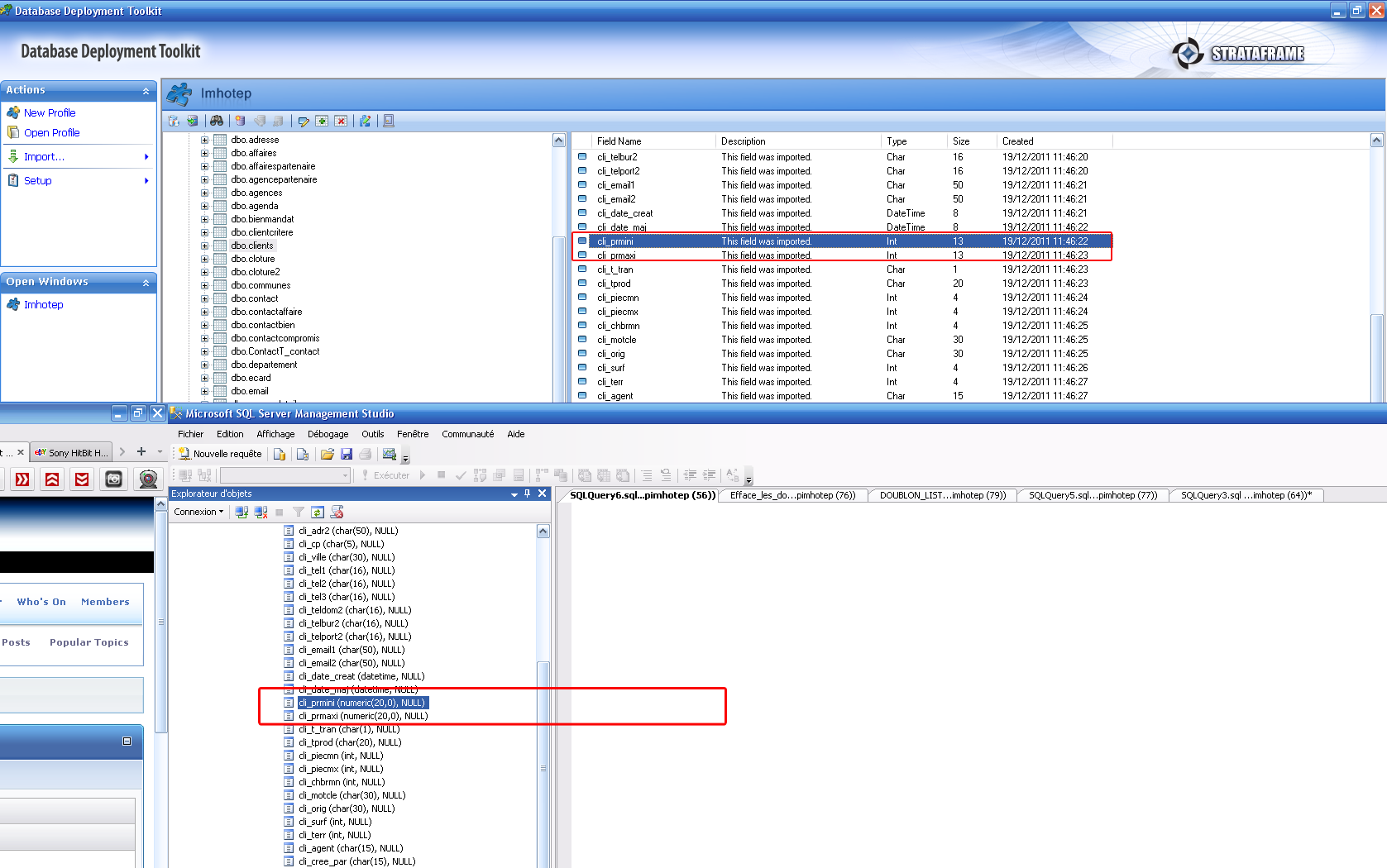The width and height of the screenshot is (1387, 868).
Task: Click the add table icon with green plus
Action: point(322,121)
